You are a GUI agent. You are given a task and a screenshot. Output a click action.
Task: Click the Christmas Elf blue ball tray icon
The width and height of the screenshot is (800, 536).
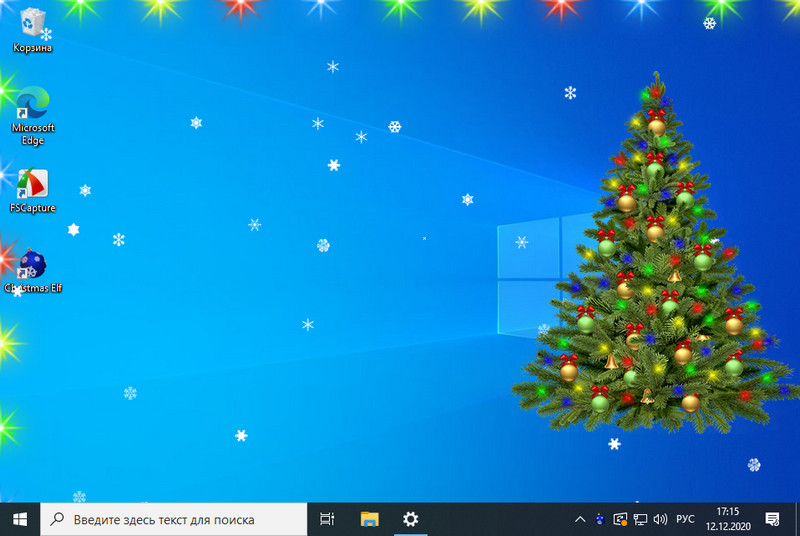600,519
